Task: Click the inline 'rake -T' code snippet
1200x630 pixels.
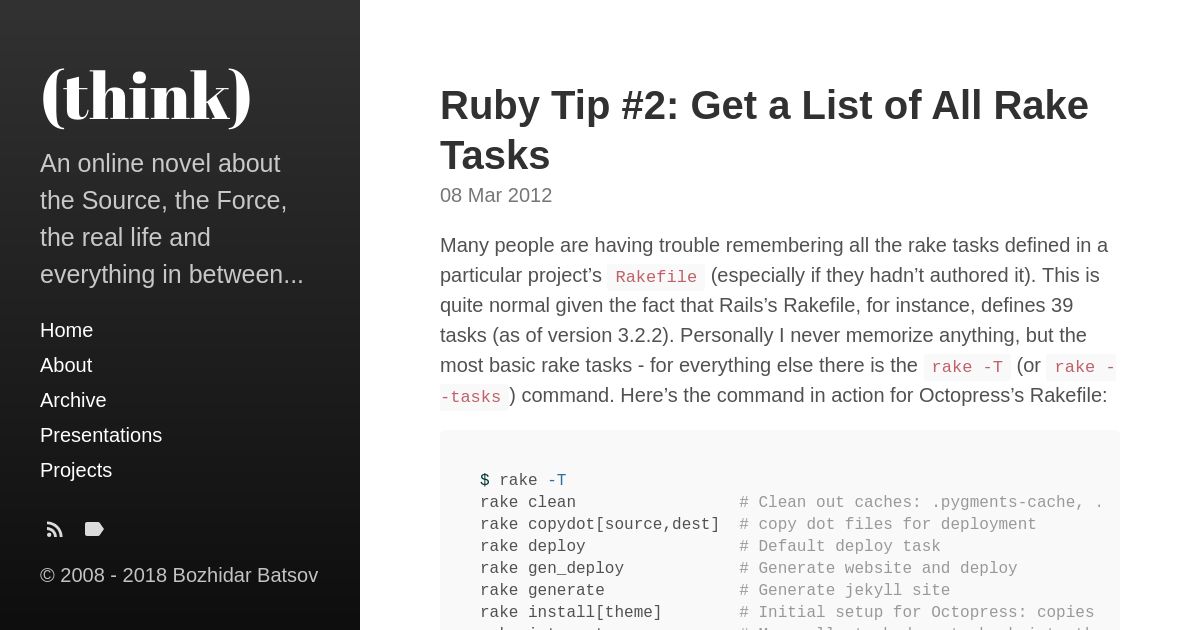Action: click(967, 367)
